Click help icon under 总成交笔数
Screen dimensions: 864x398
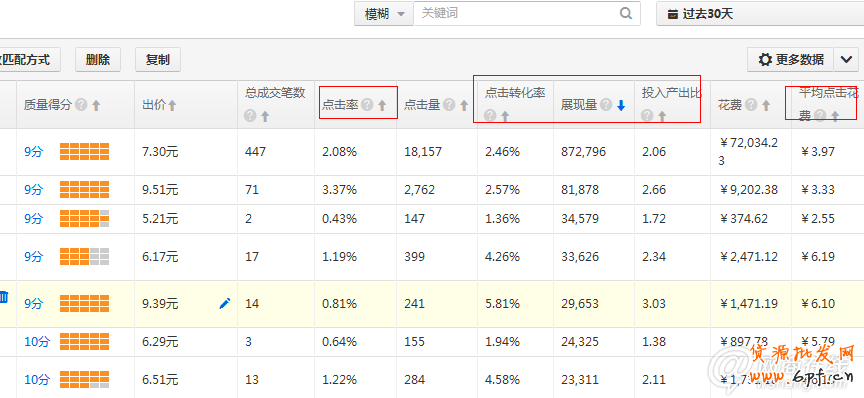[x=250, y=116]
